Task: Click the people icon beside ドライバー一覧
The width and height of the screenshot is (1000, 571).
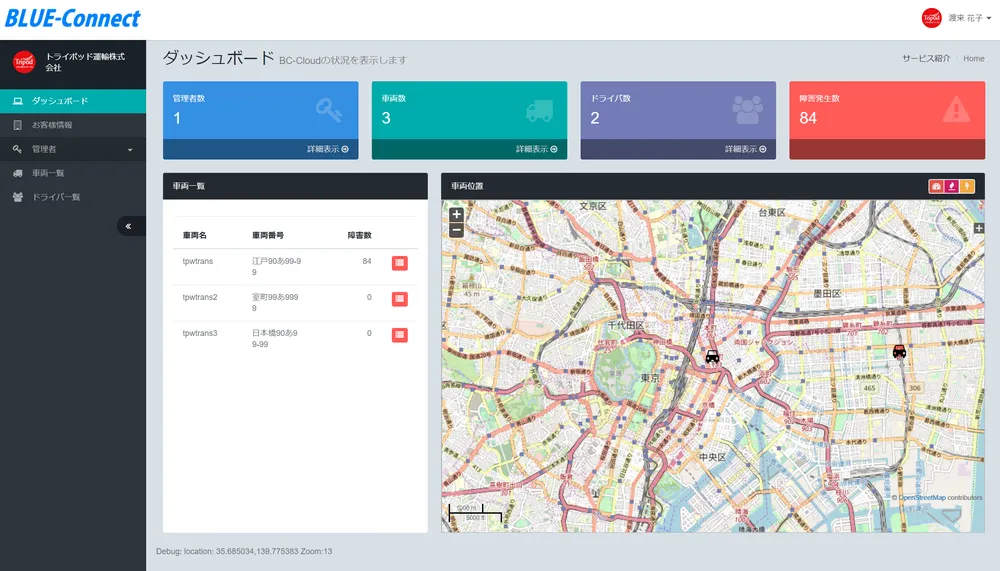Action: pos(18,197)
